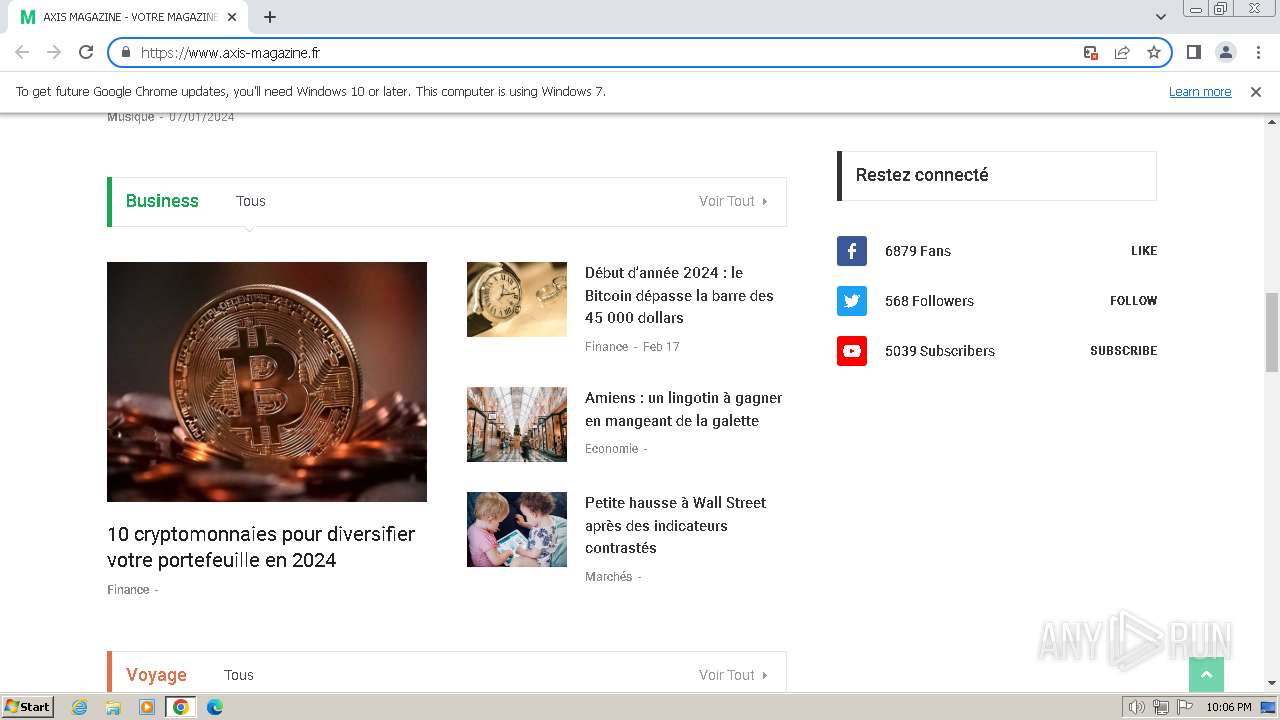1280x720 pixels.
Task: Click the YouTube icon in sidebar
Action: point(852,351)
